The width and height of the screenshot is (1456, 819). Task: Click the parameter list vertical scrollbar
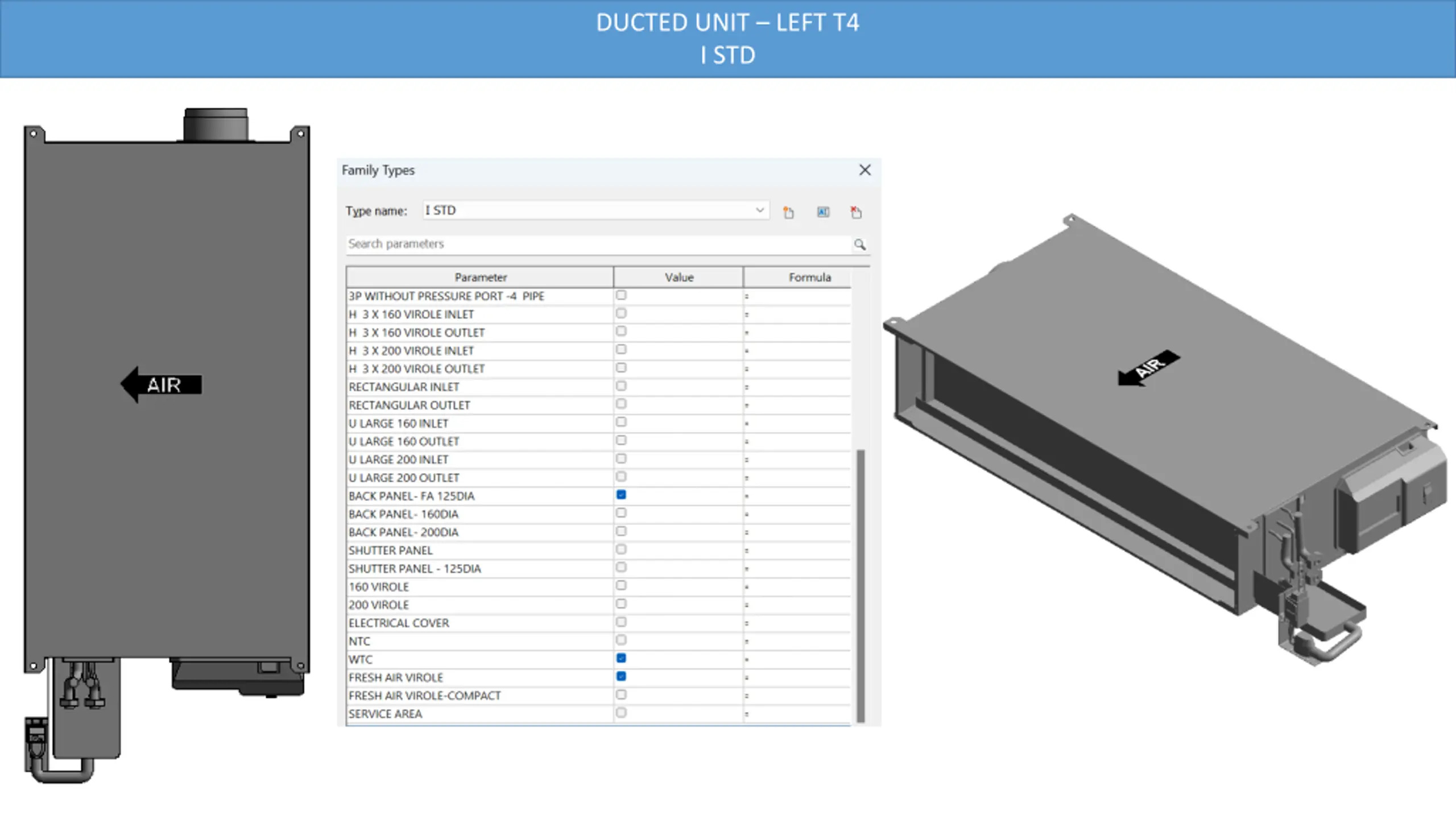click(x=861, y=586)
